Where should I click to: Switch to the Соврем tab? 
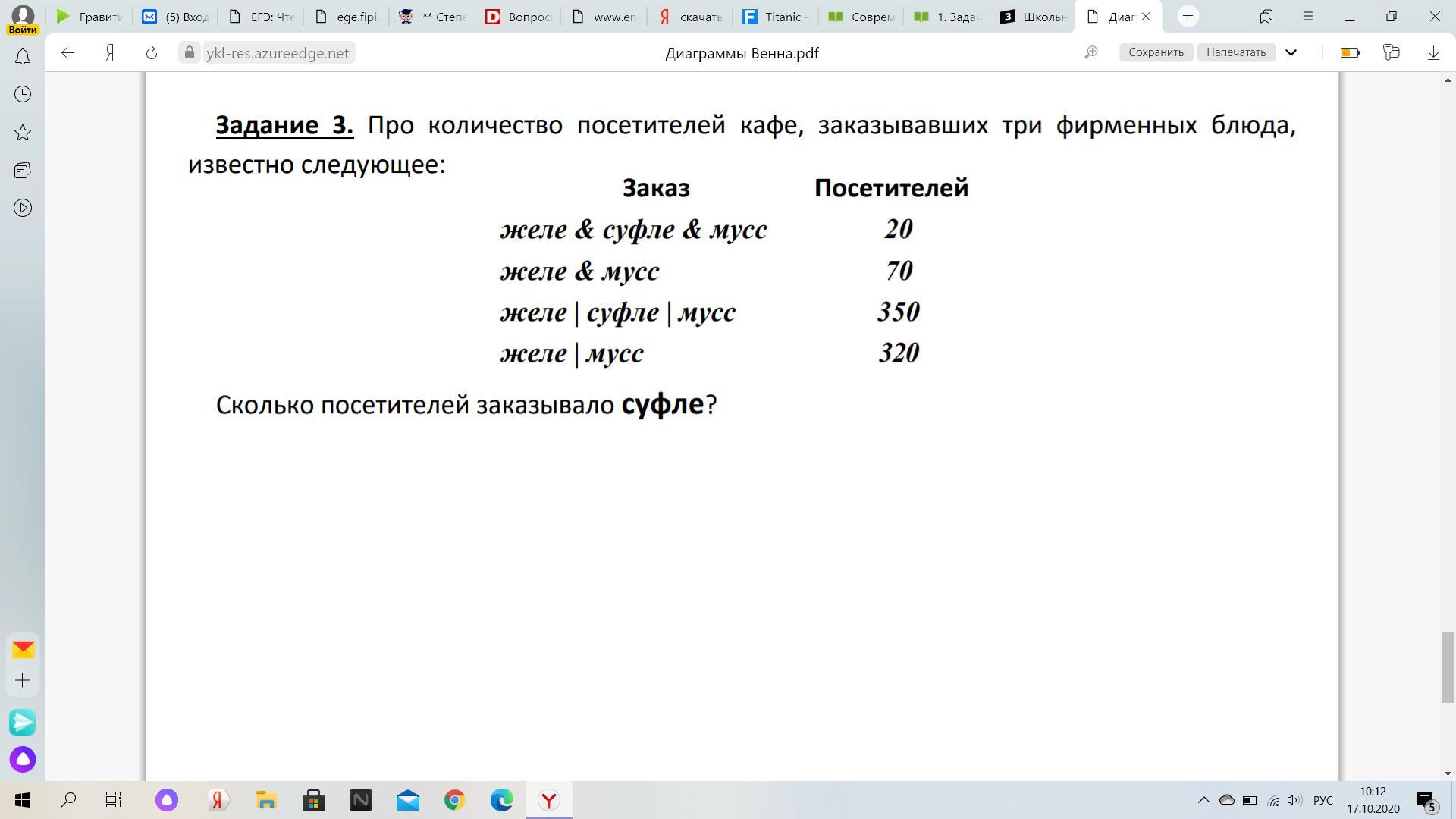861,17
